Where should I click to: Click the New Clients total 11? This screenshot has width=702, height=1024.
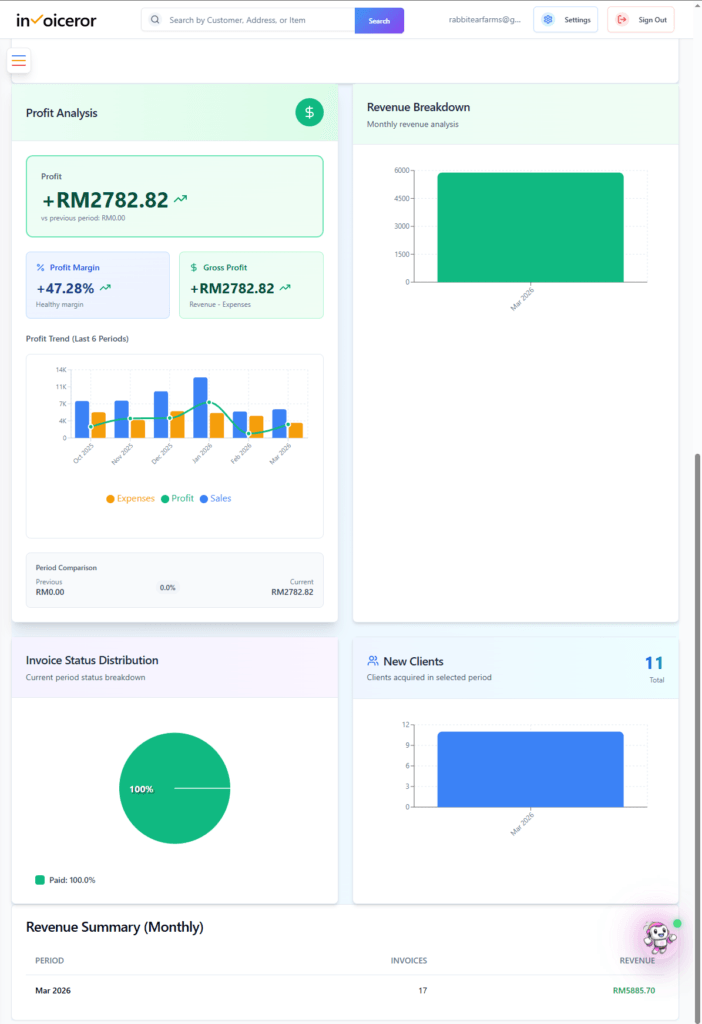pyautogui.click(x=654, y=663)
